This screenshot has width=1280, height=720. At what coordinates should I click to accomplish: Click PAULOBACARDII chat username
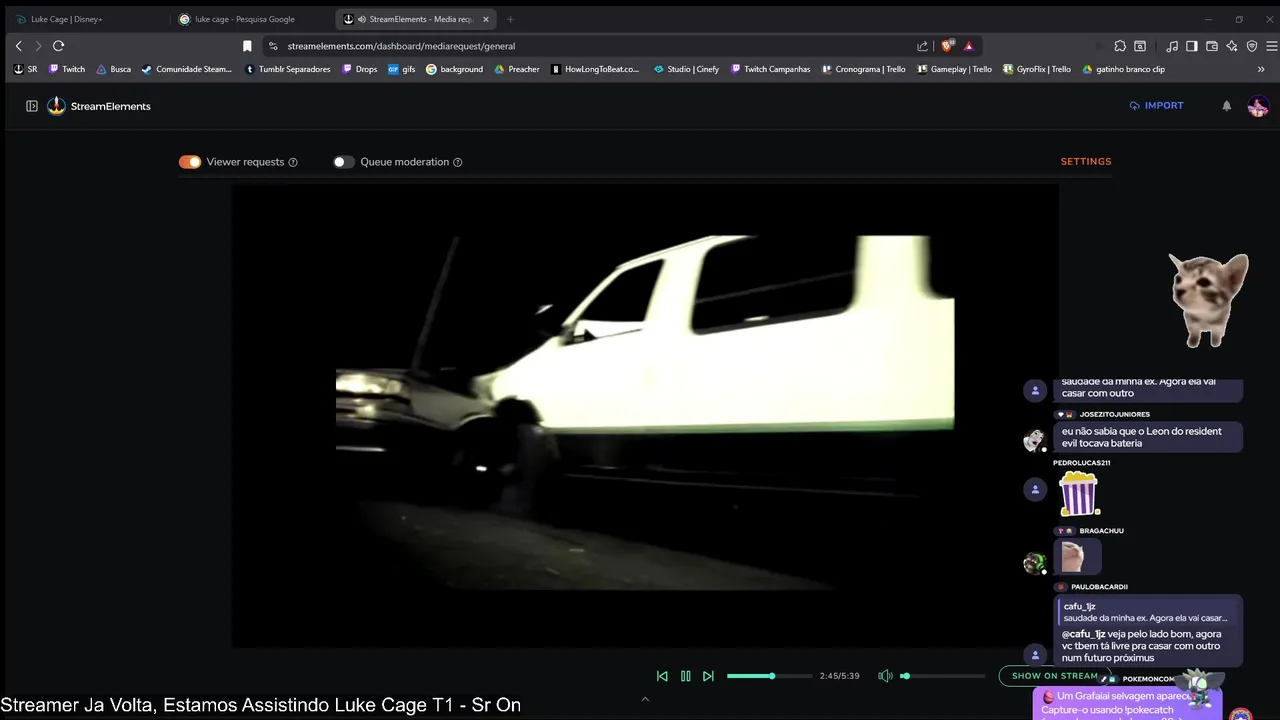click(x=1099, y=587)
